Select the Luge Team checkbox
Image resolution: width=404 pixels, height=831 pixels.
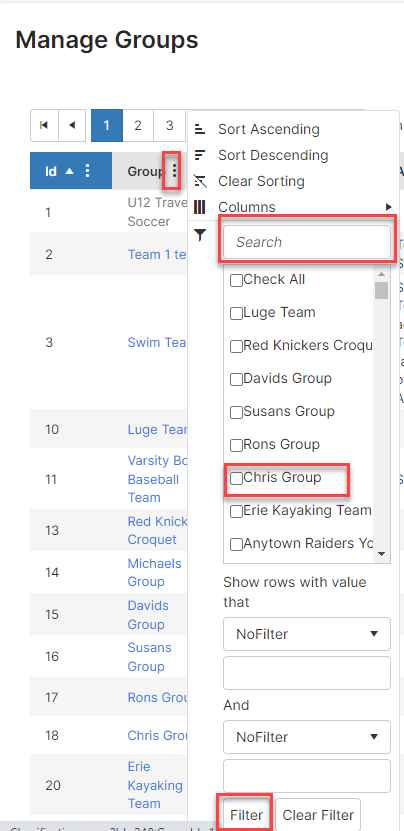[x=236, y=314]
